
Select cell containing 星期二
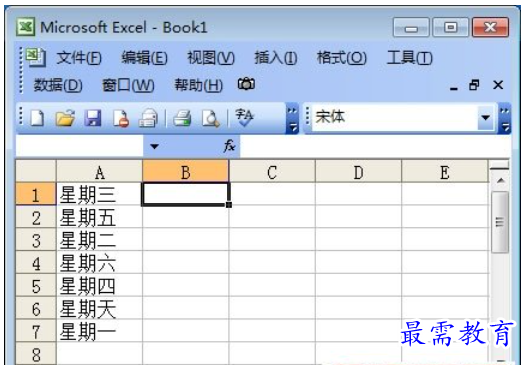tap(99, 239)
